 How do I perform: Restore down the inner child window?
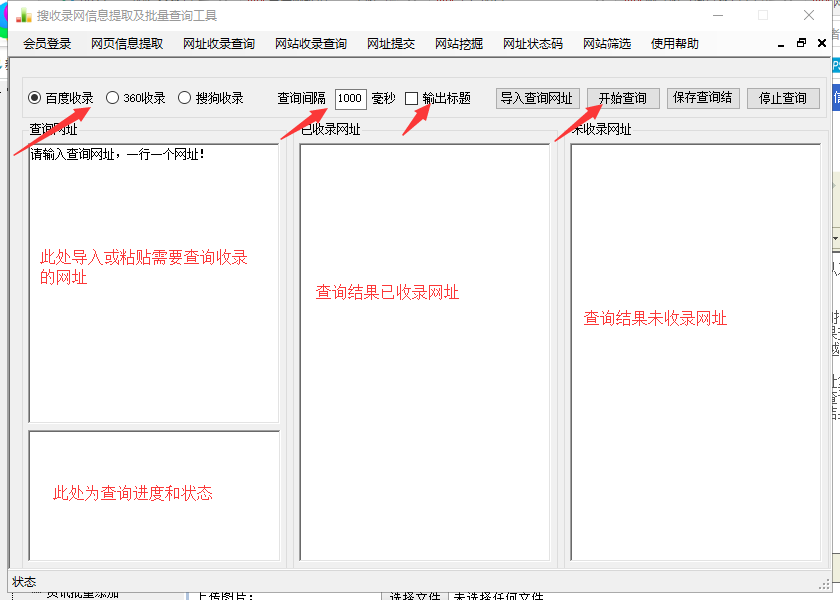click(801, 44)
